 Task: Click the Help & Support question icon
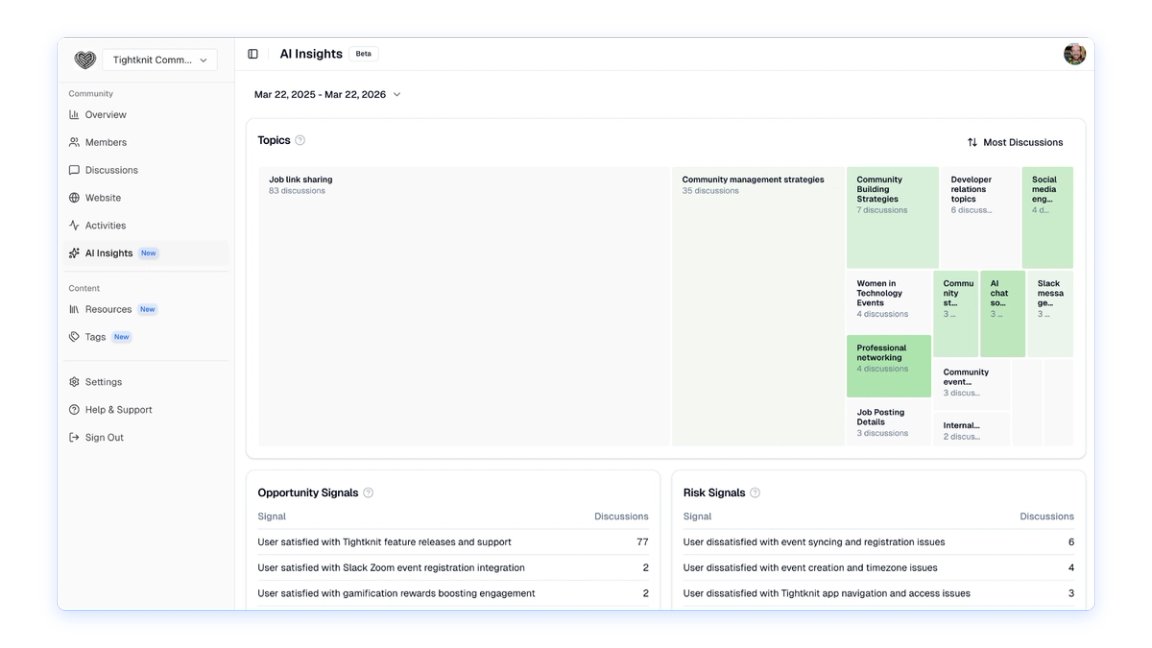74,410
